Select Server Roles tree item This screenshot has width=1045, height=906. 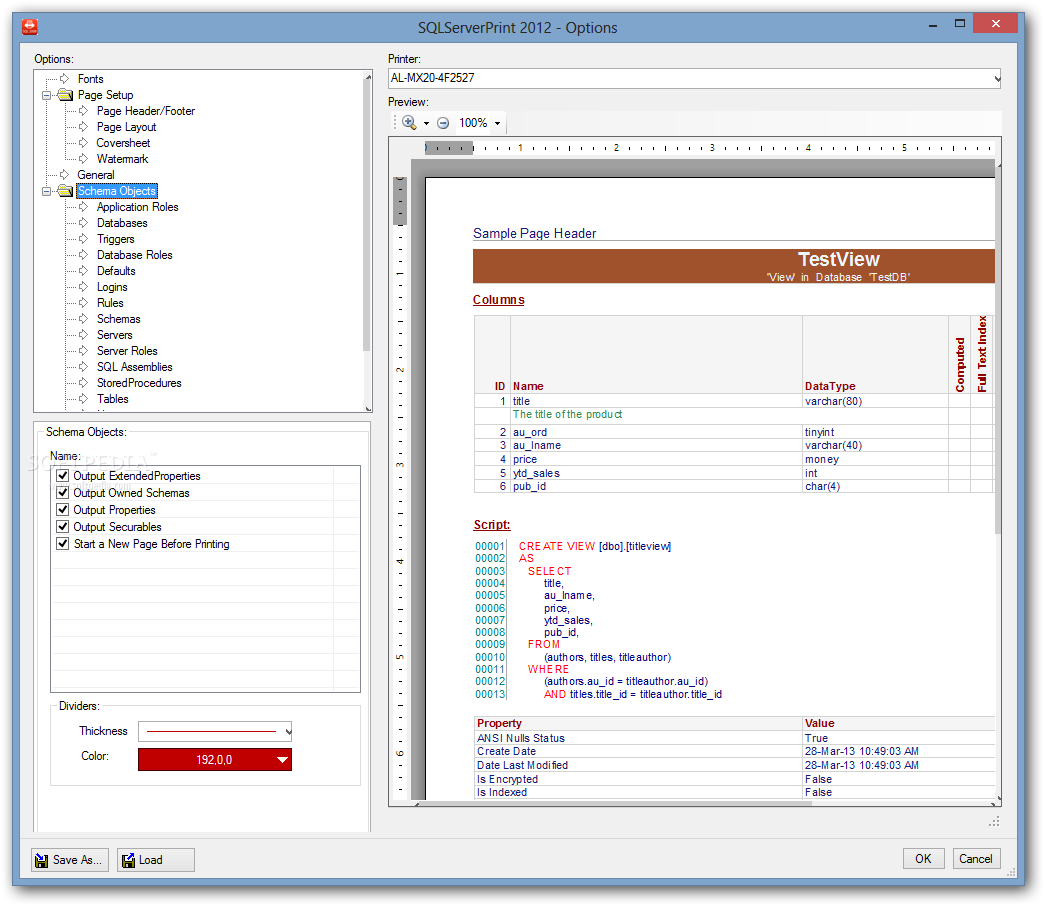pos(127,351)
